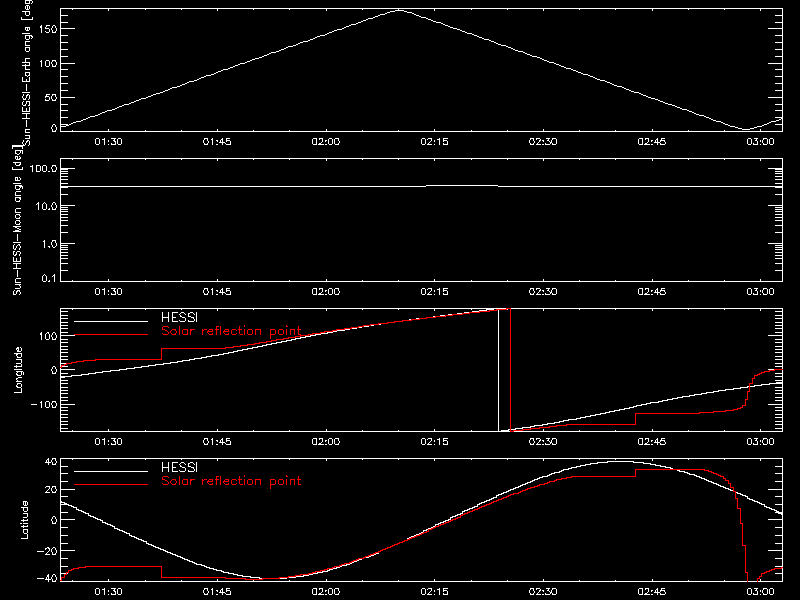800x600 pixels.
Task: Click the 10.0 tick on Moon angle axis
Action: (46, 206)
